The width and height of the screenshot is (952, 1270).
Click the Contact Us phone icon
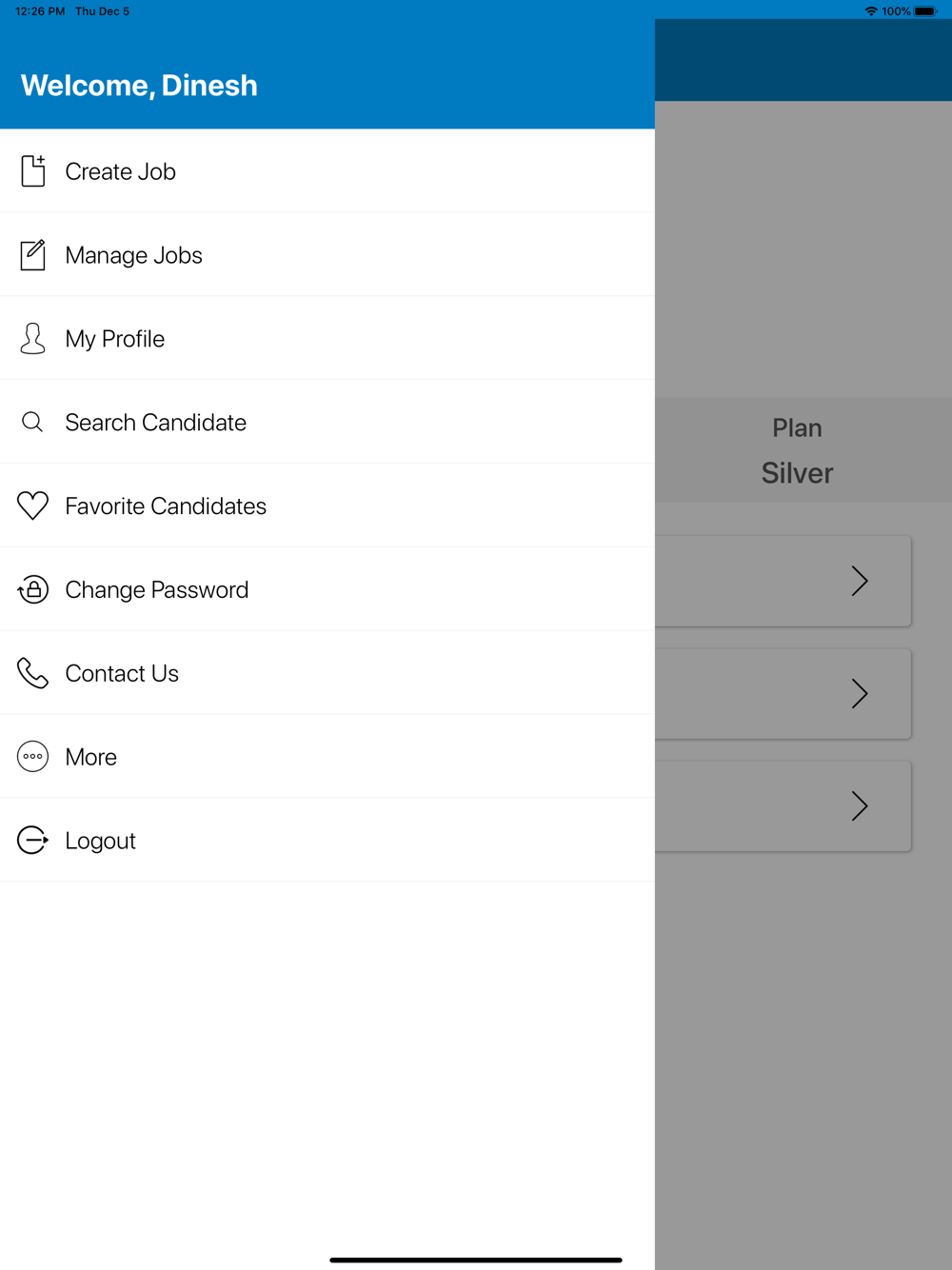coord(32,673)
